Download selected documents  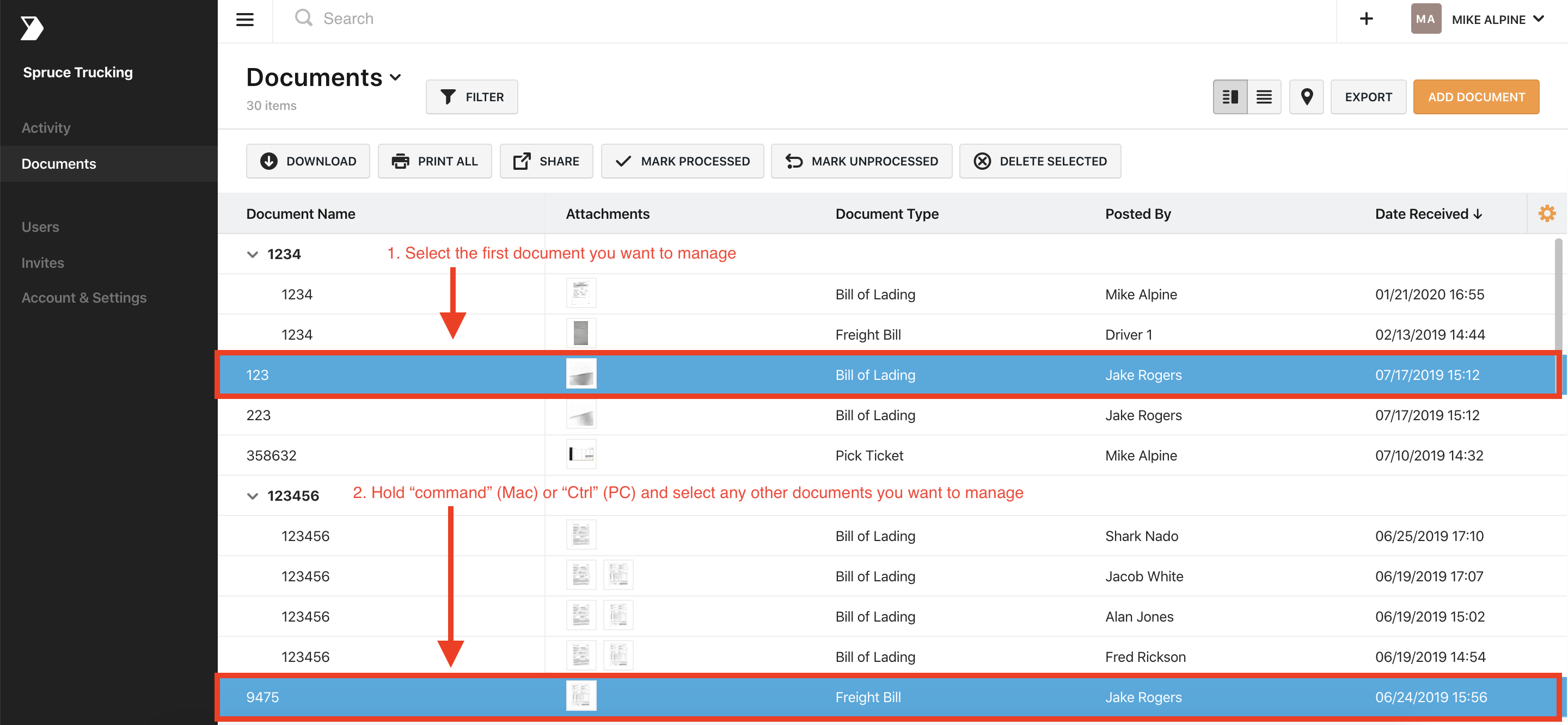pos(308,161)
